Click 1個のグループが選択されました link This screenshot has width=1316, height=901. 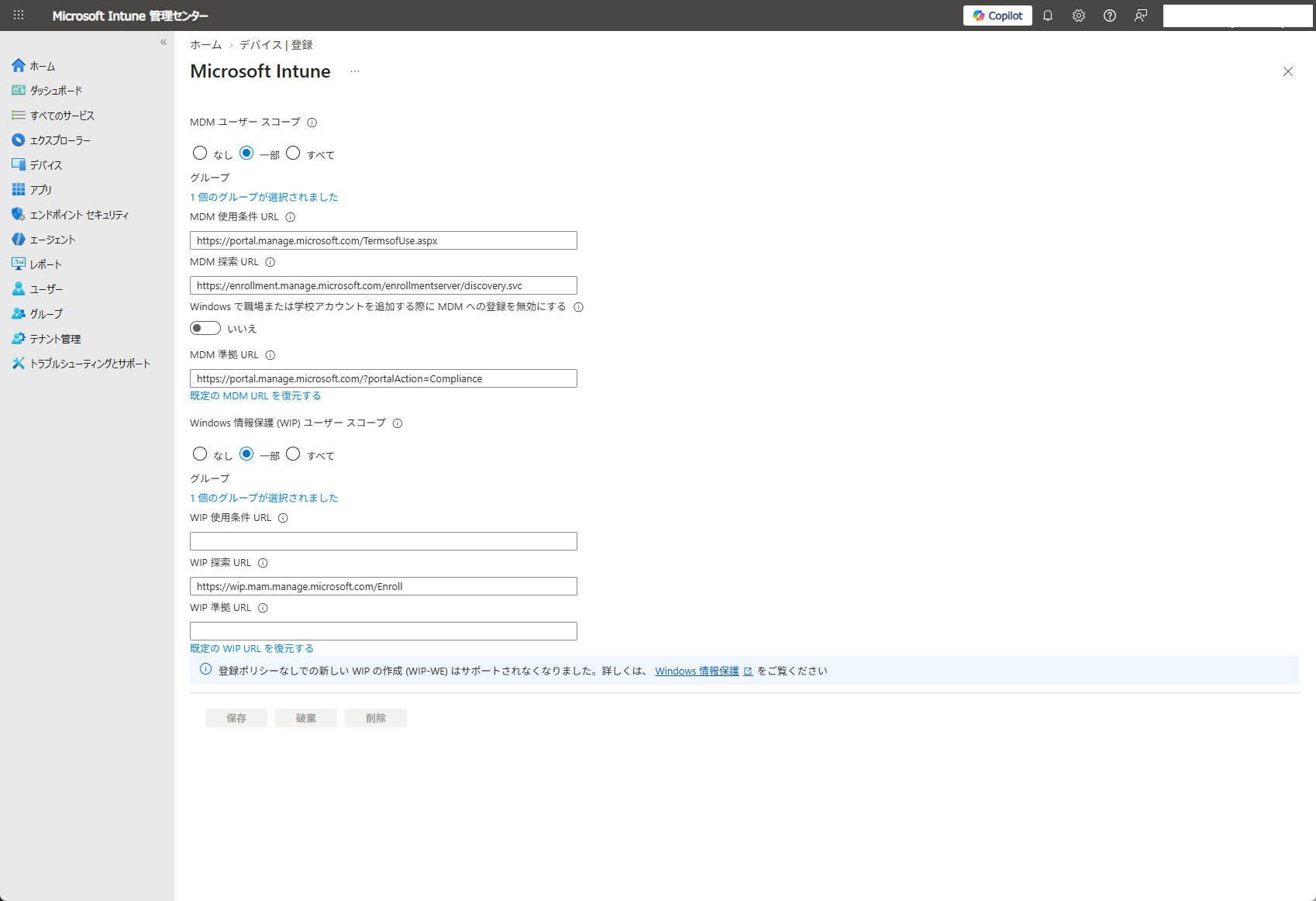coord(264,197)
